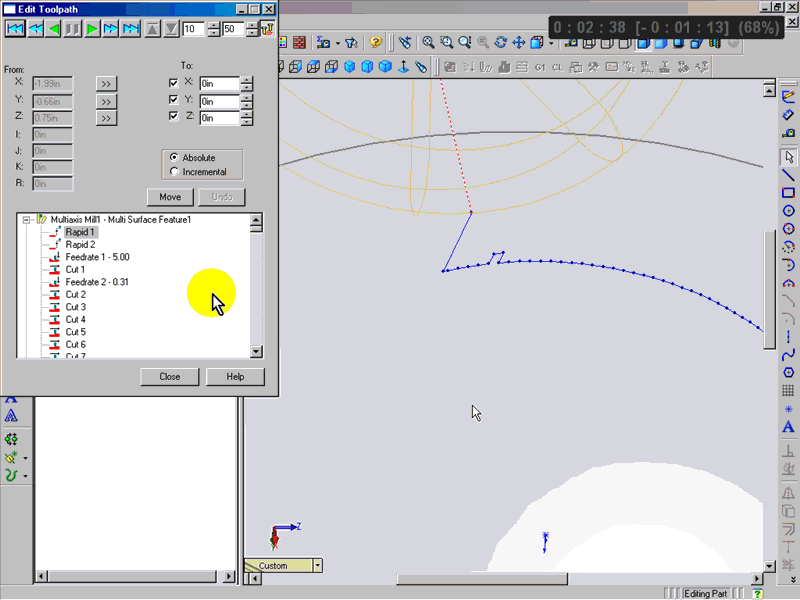Click the green curve tool dropdown arrow
This screenshot has width=800, height=600.
[26, 476]
